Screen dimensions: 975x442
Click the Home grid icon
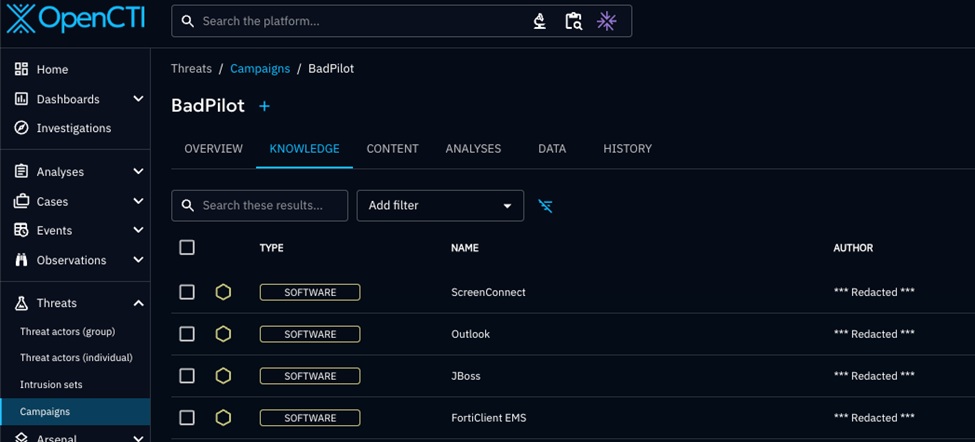(21, 69)
